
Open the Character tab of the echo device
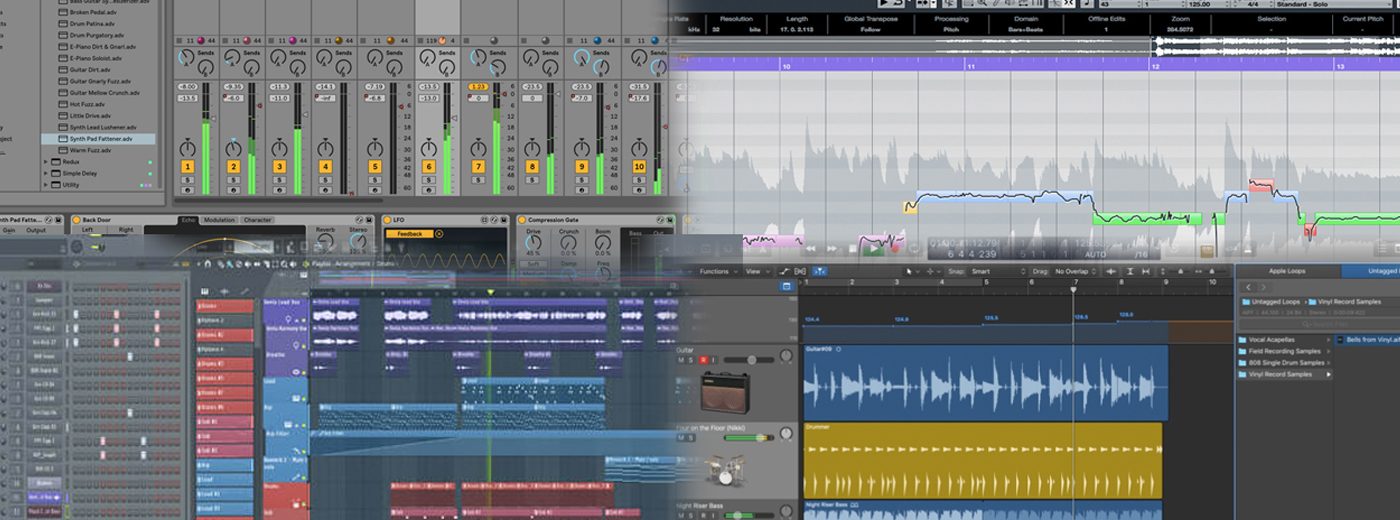(x=257, y=220)
